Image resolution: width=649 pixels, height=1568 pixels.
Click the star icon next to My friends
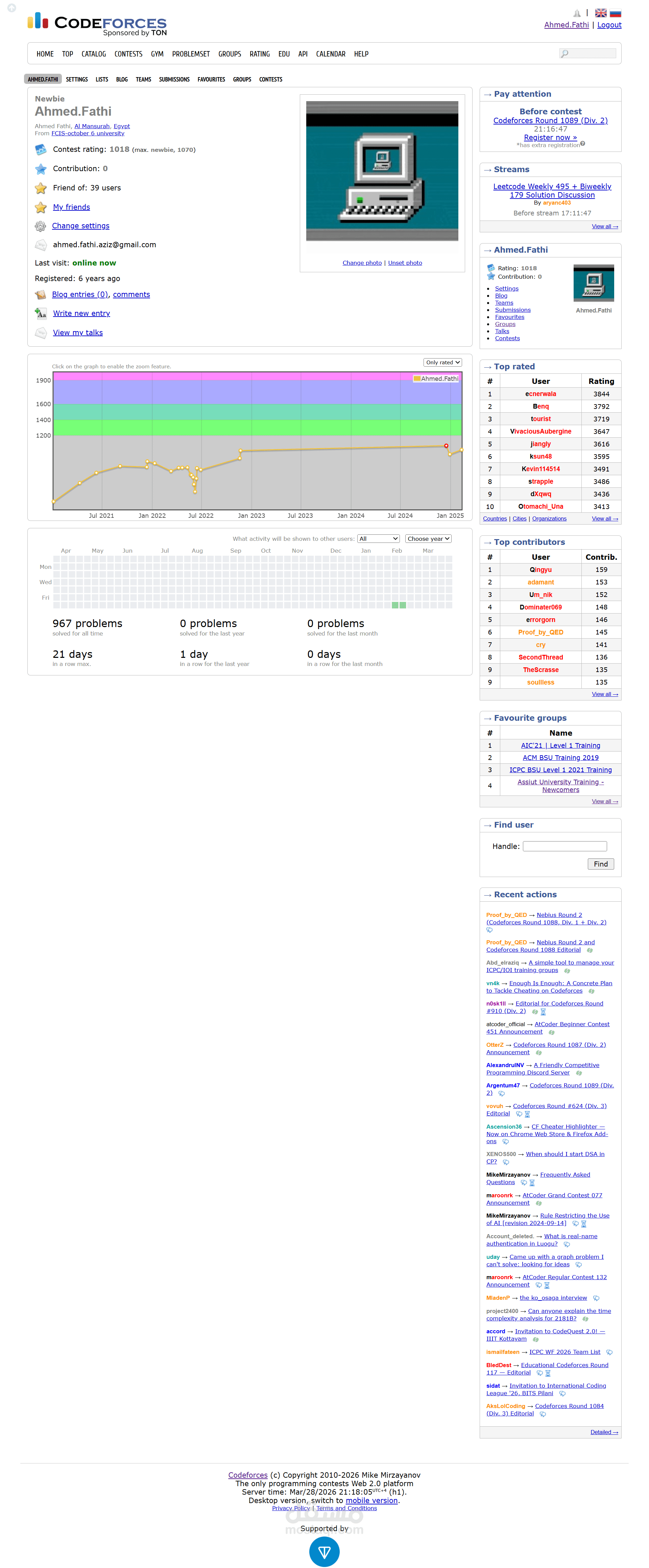point(41,208)
